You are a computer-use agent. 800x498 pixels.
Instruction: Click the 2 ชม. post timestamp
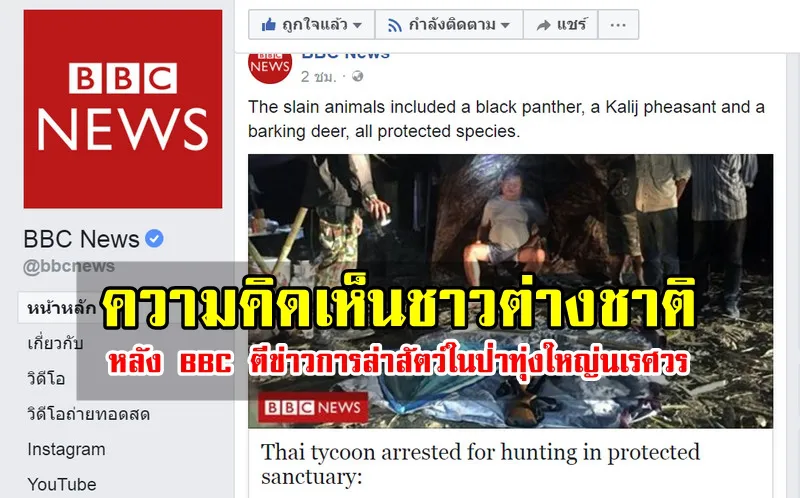pos(319,77)
